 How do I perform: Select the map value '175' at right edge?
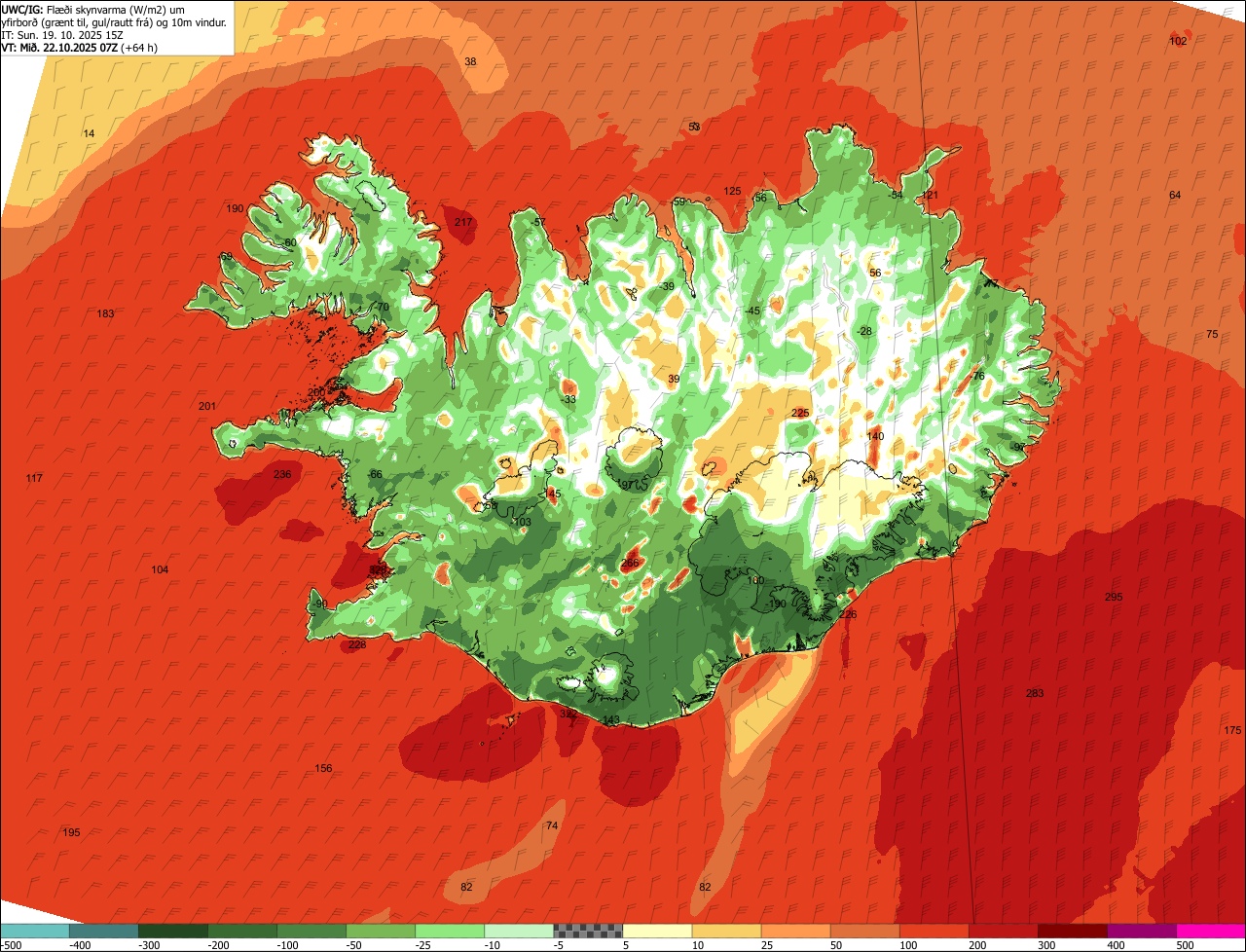(1232, 730)
